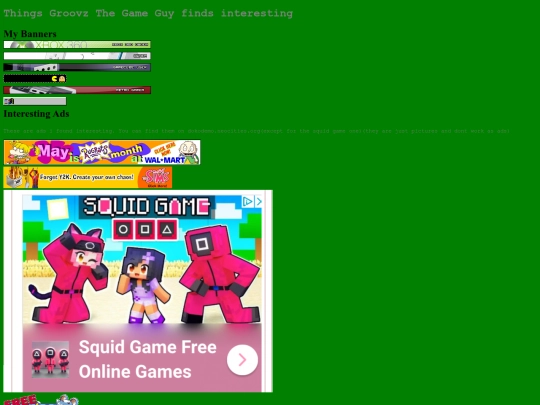This screenshot has height=405, width=540.
Task: Click the three guards thumbnail in the ad
Action: 50,360
